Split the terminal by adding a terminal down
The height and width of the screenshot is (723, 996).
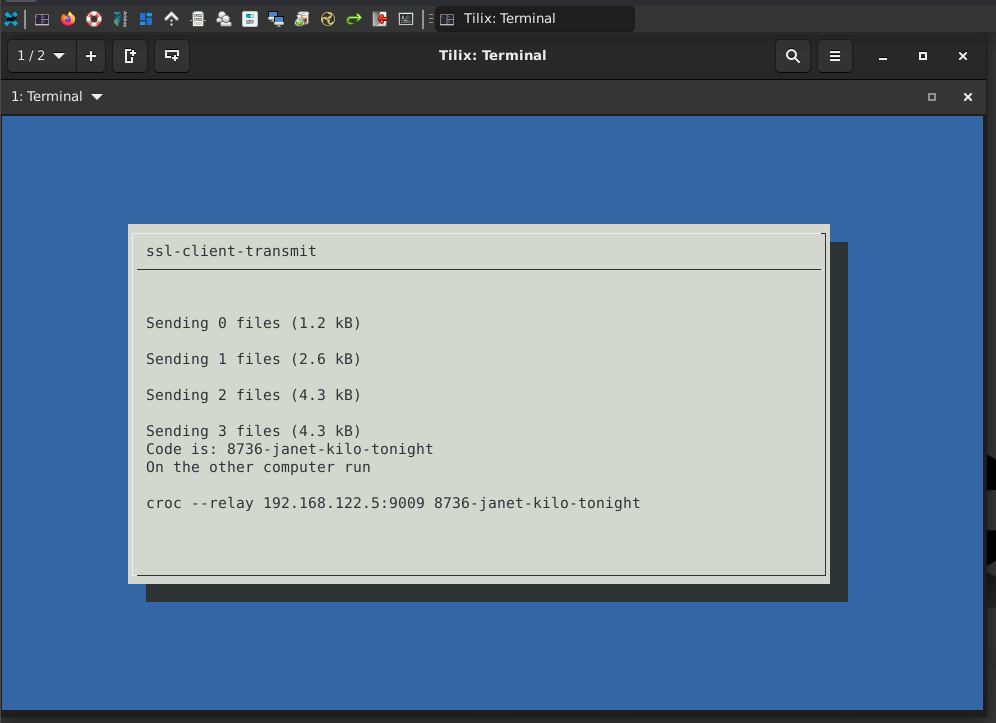(172, 57)
